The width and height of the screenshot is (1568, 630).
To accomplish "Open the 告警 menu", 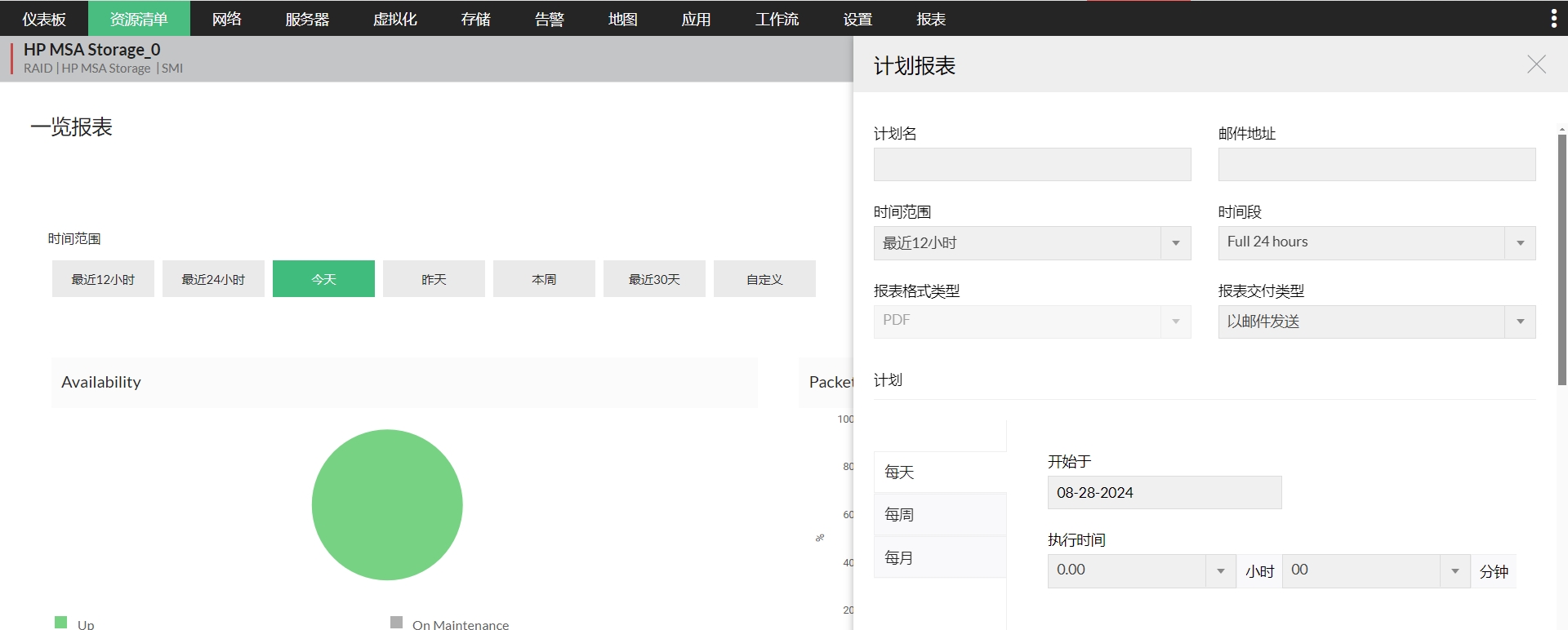I will click(x=550, y=19).
